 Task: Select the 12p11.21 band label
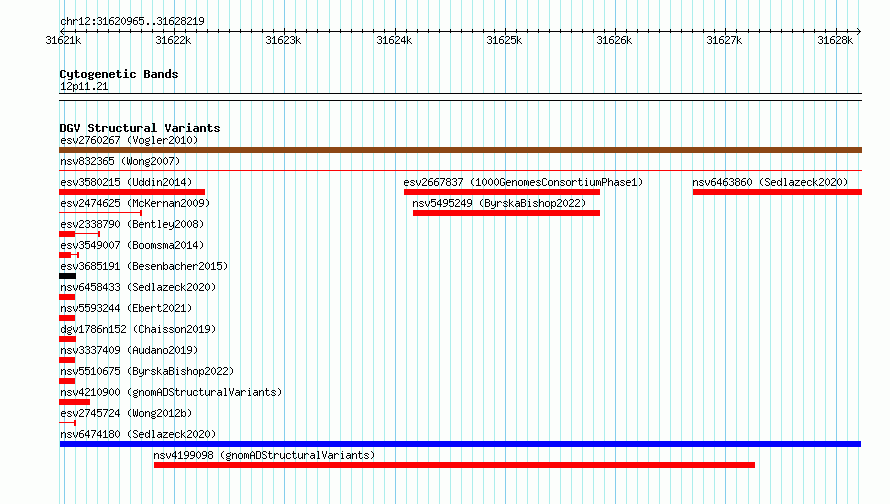click(84, 86)
